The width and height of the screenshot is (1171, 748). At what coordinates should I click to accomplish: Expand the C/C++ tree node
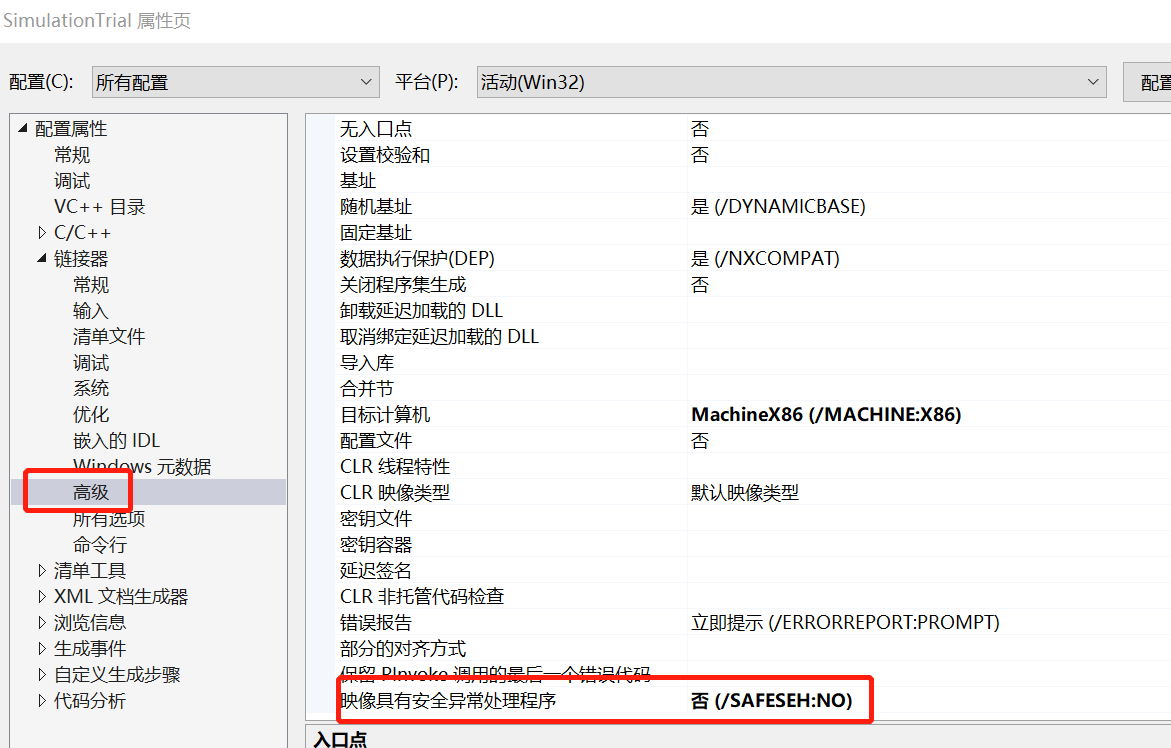click(x=42, y=232)
